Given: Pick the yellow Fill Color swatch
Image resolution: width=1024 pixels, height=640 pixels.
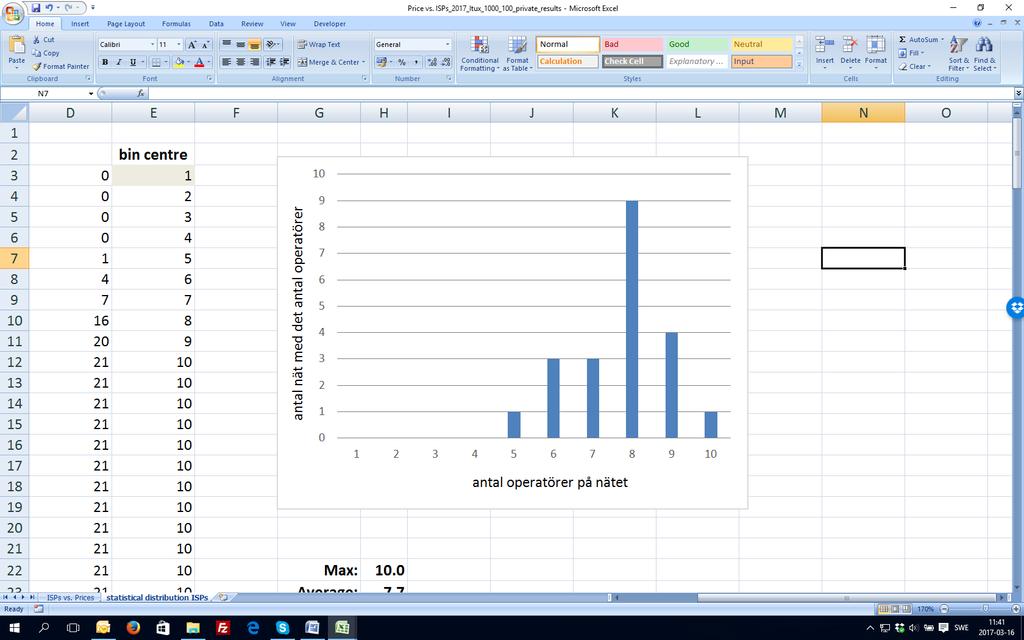Looking at the screenshot, I should point(179,62).
